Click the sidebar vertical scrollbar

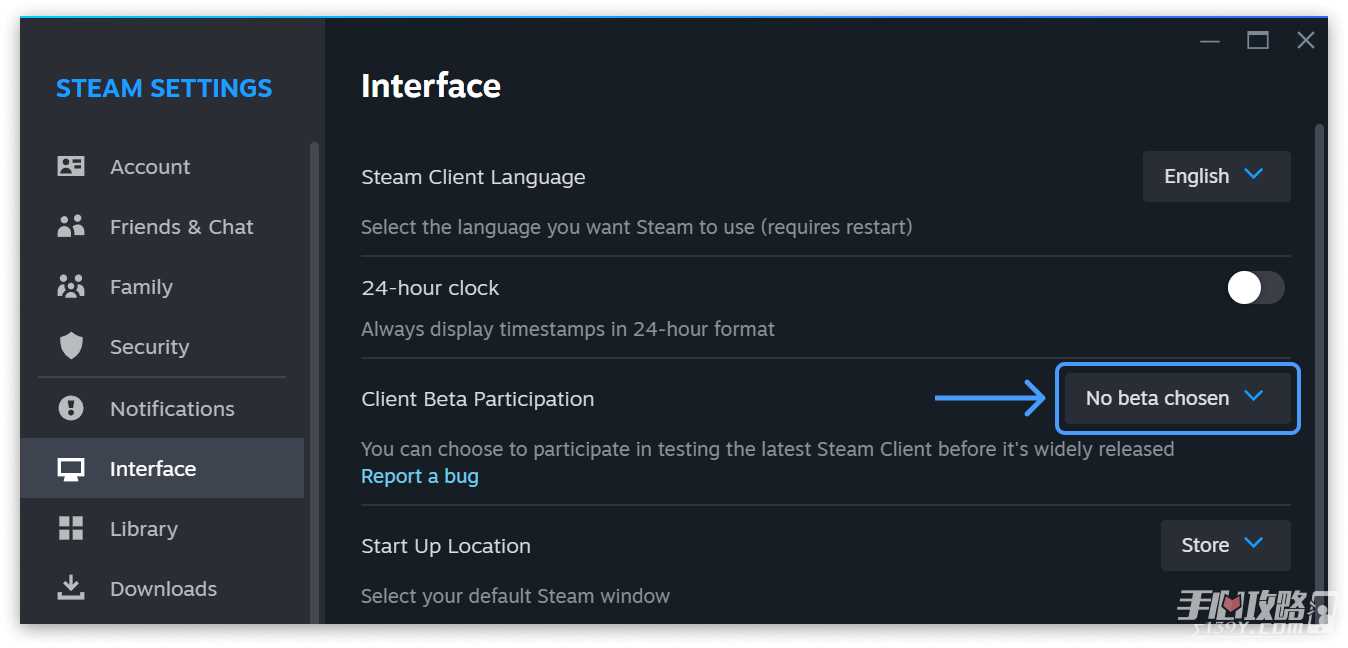[314, 380]
